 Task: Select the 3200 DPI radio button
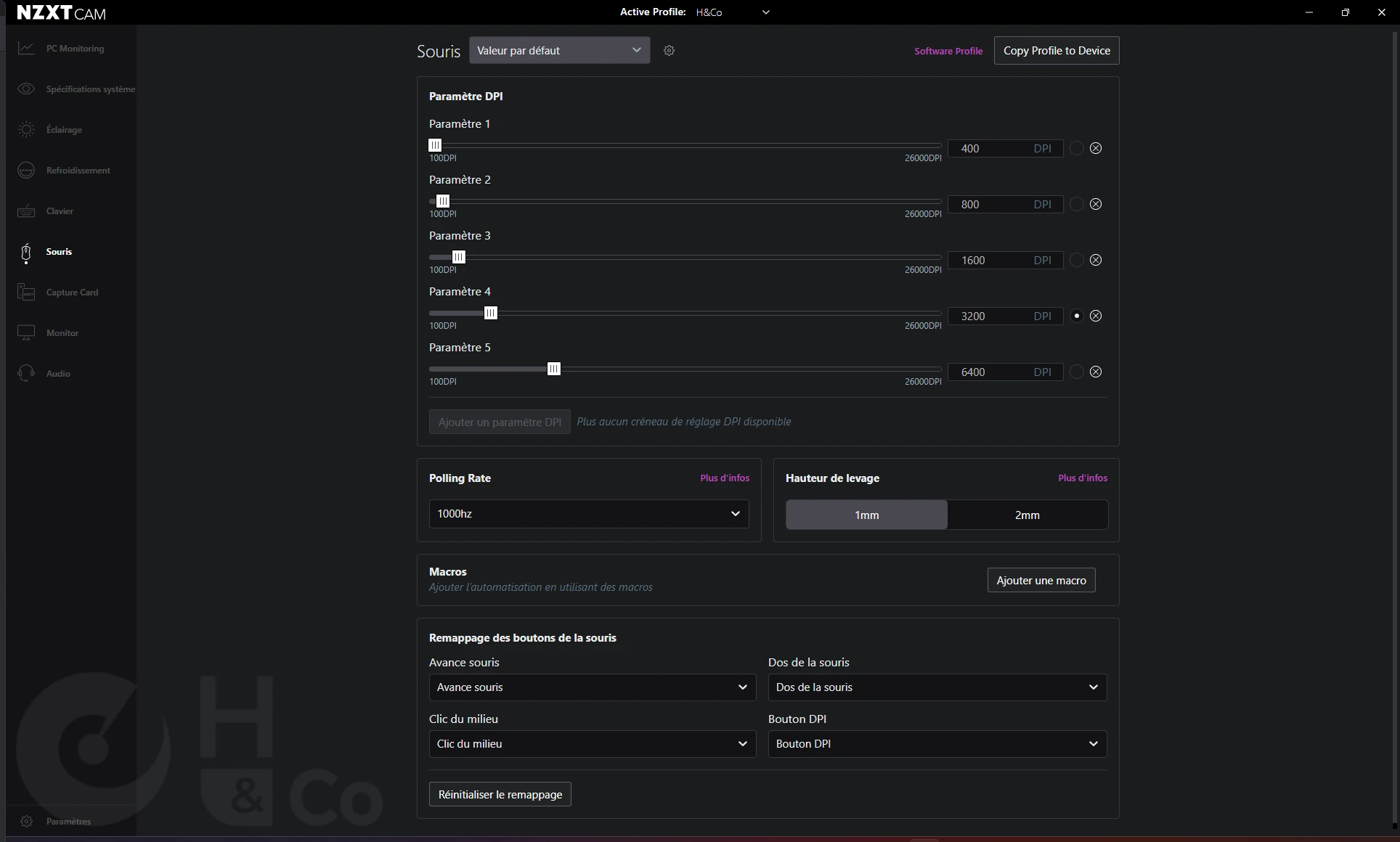point(1077,316)
